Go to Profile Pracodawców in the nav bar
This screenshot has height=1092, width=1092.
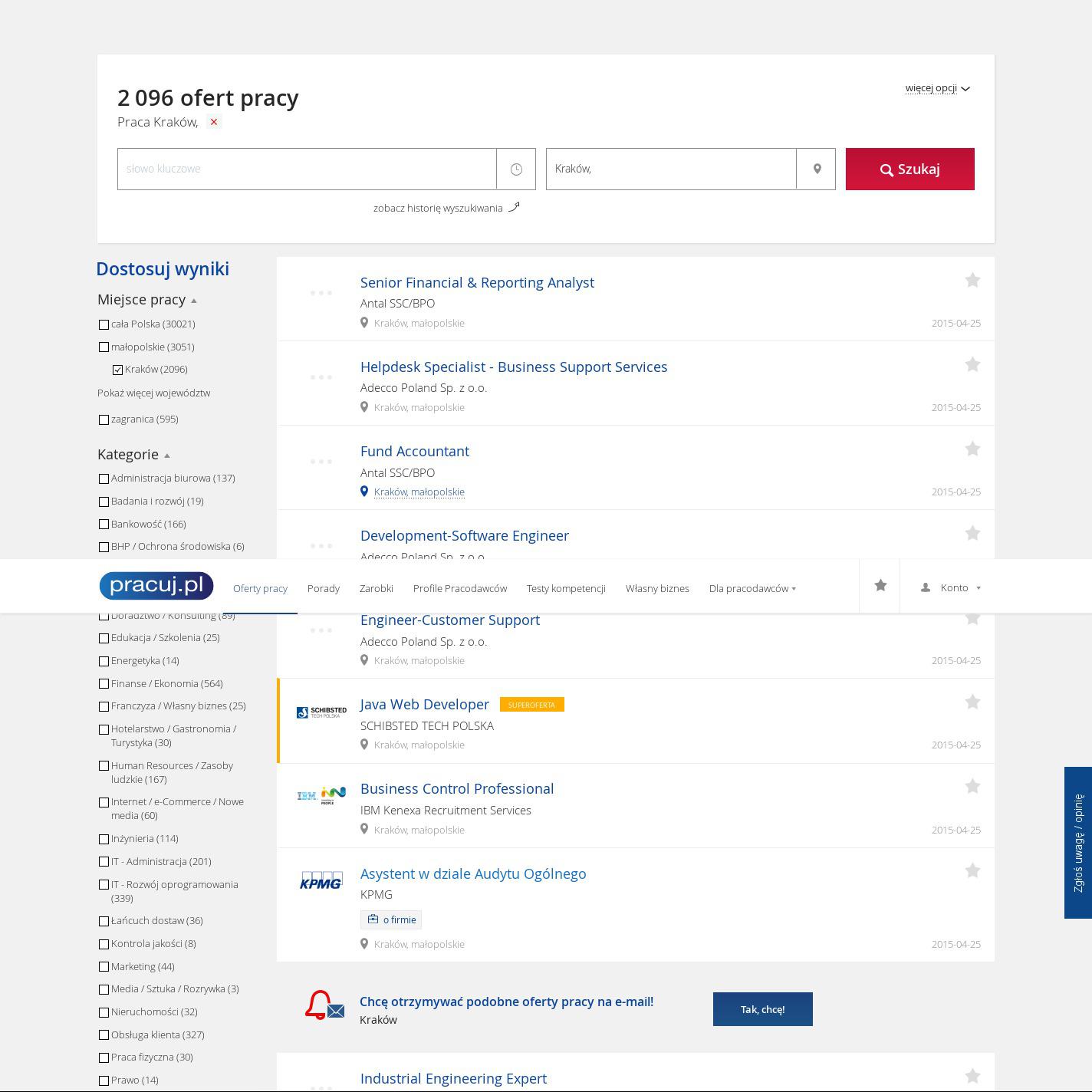[x=459, y=588]
